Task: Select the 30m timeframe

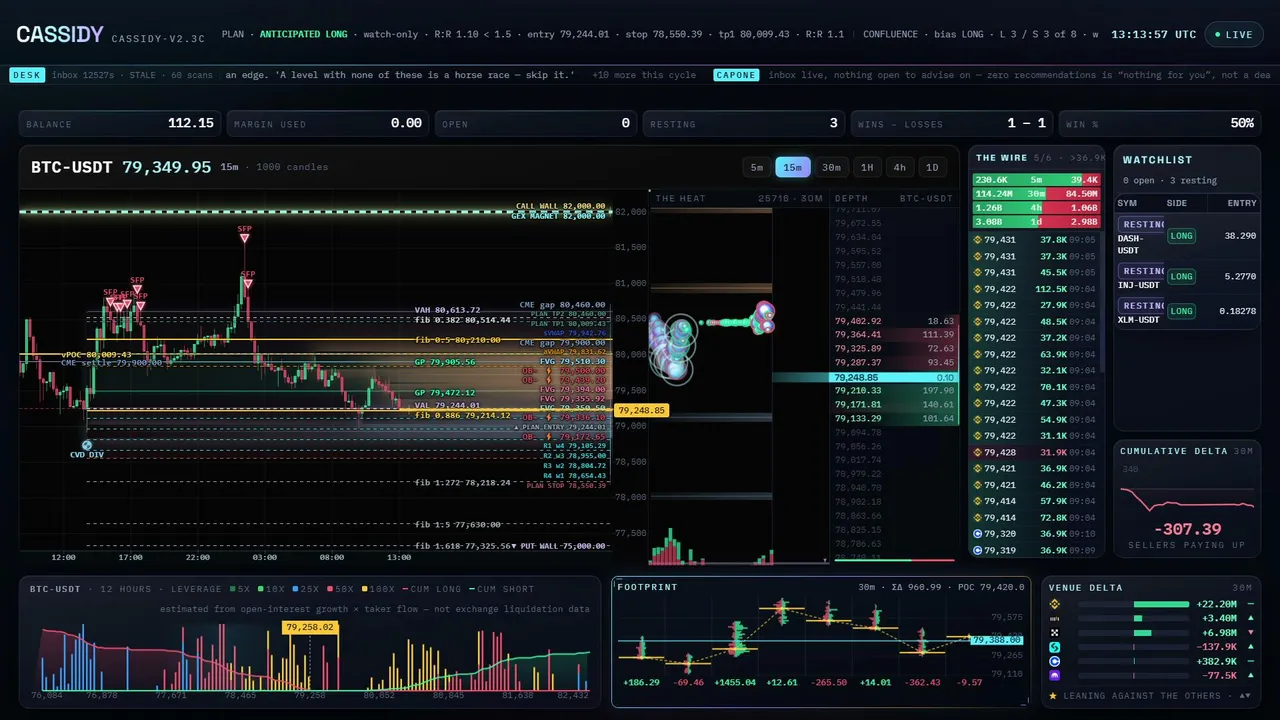Action: [x=831, y=167]
